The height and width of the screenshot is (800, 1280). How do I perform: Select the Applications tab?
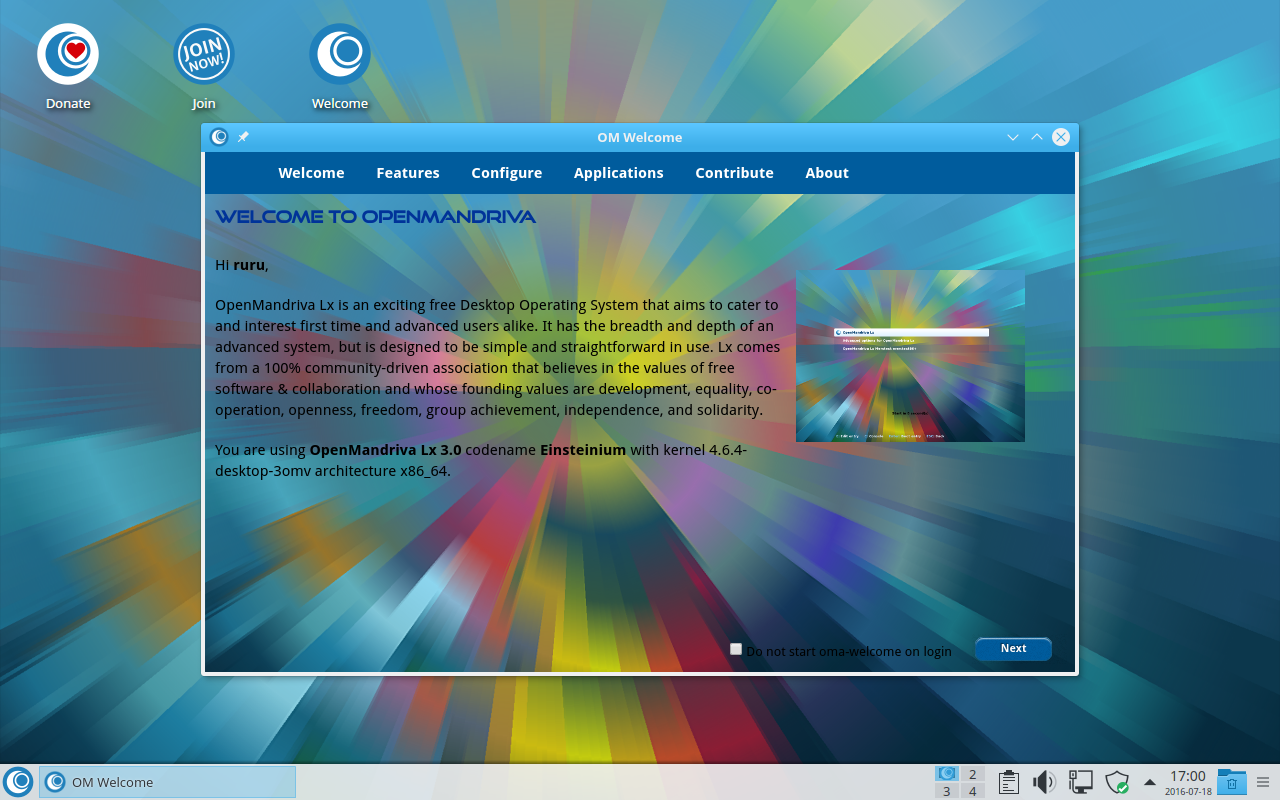coord(619,173)
